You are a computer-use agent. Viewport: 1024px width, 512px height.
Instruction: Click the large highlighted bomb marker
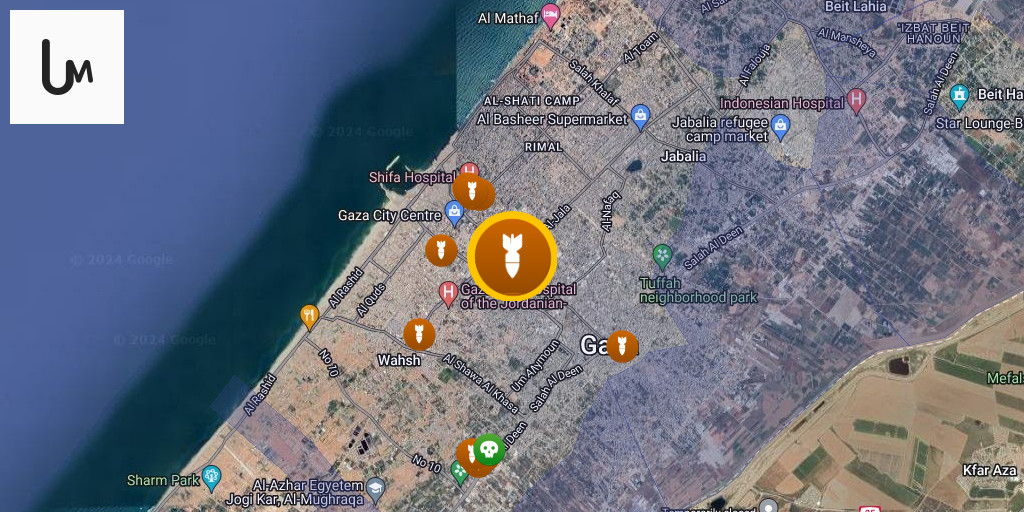(x=513, y=256)
